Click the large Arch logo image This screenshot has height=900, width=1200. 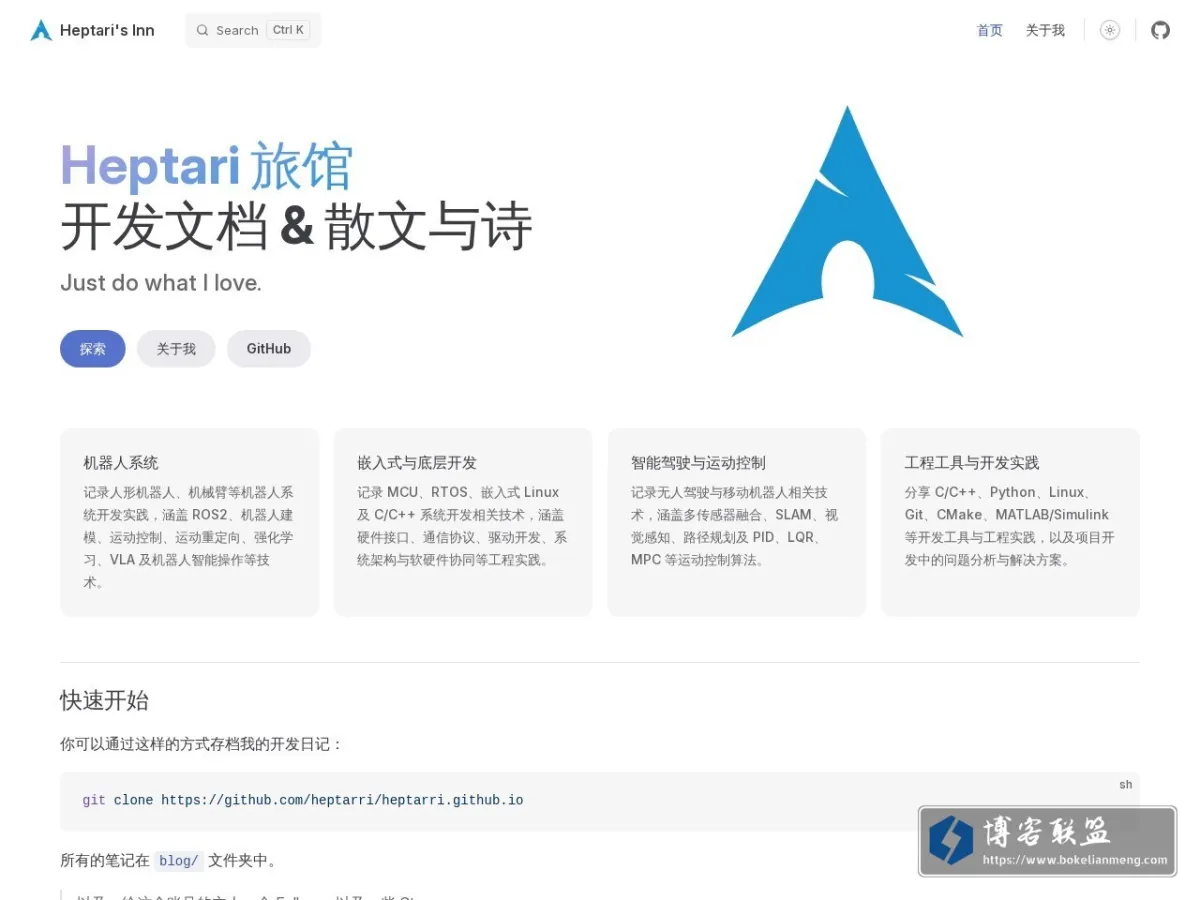tap(847, 222)
